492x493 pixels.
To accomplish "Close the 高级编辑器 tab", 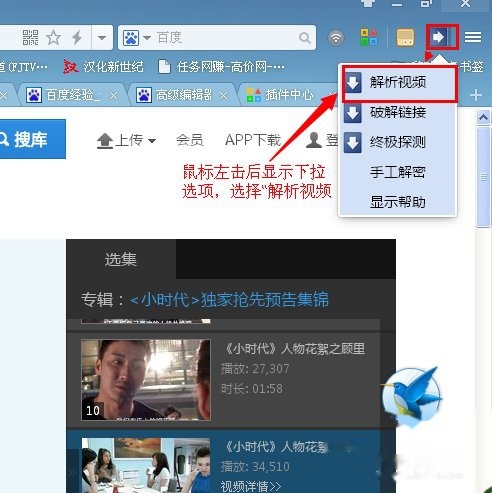I will 224,96.
